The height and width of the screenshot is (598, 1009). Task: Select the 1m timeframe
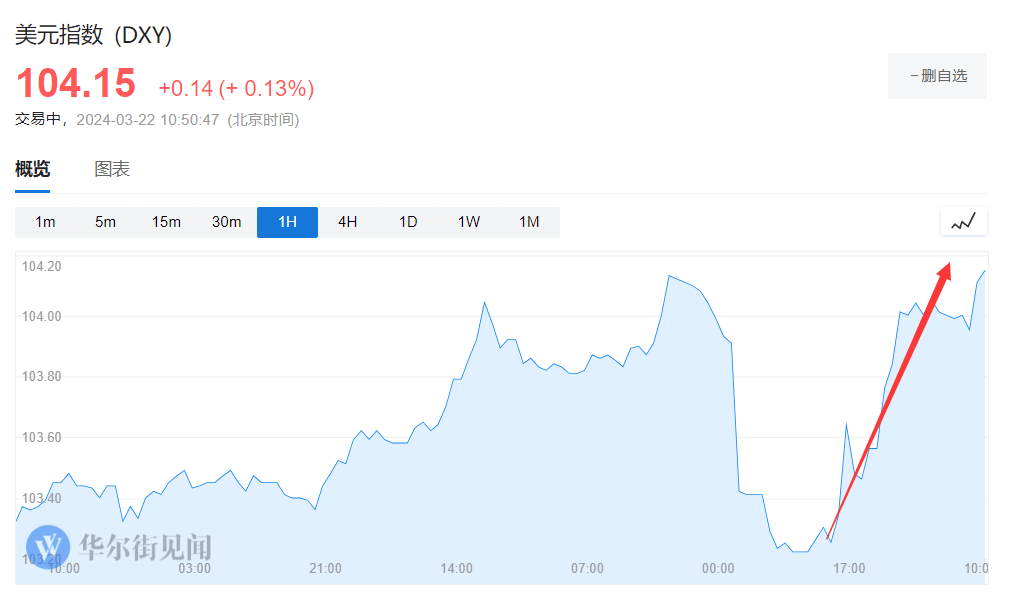(x=45, y=222)
